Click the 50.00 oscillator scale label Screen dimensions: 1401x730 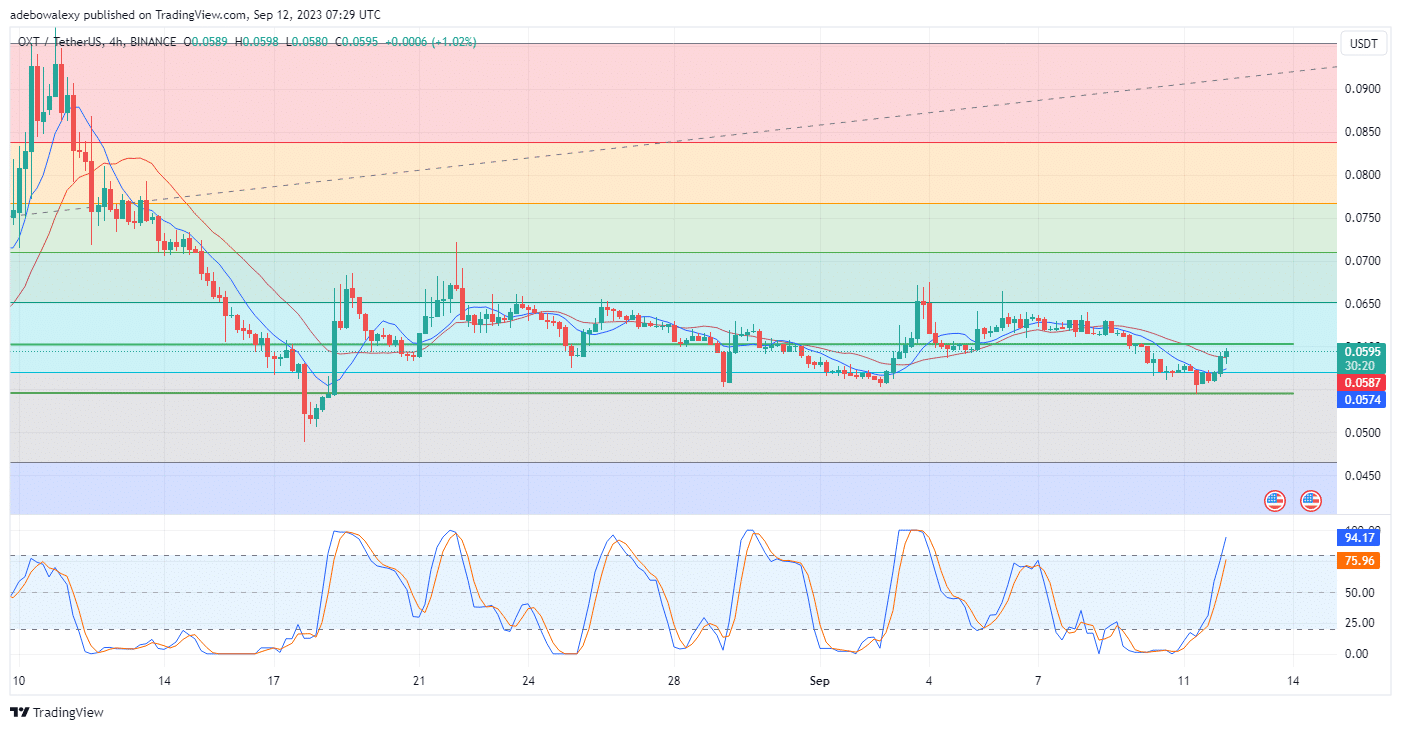[1360, 592]
